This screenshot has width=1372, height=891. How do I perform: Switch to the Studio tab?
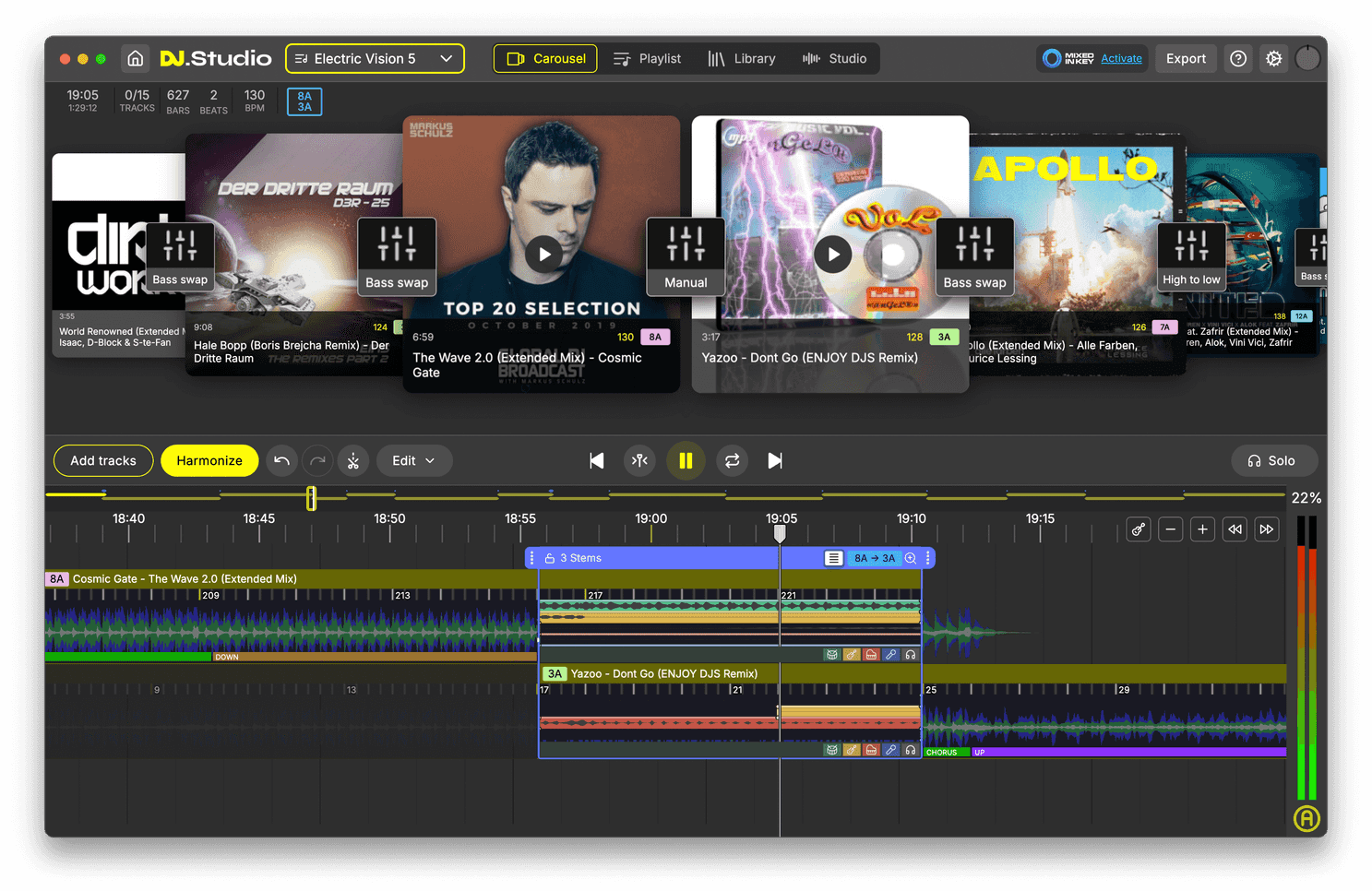click(x=835, y=58)
